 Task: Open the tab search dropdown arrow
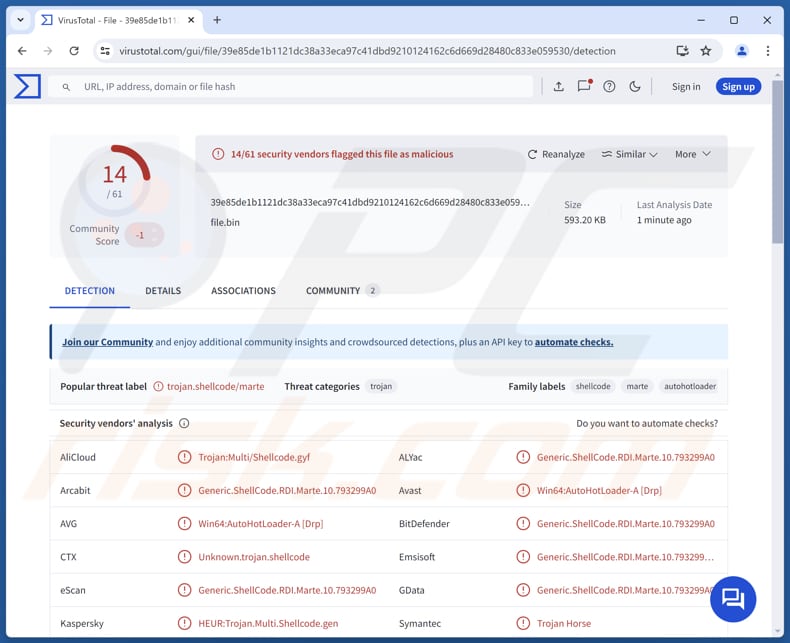(x=21, y=20)
